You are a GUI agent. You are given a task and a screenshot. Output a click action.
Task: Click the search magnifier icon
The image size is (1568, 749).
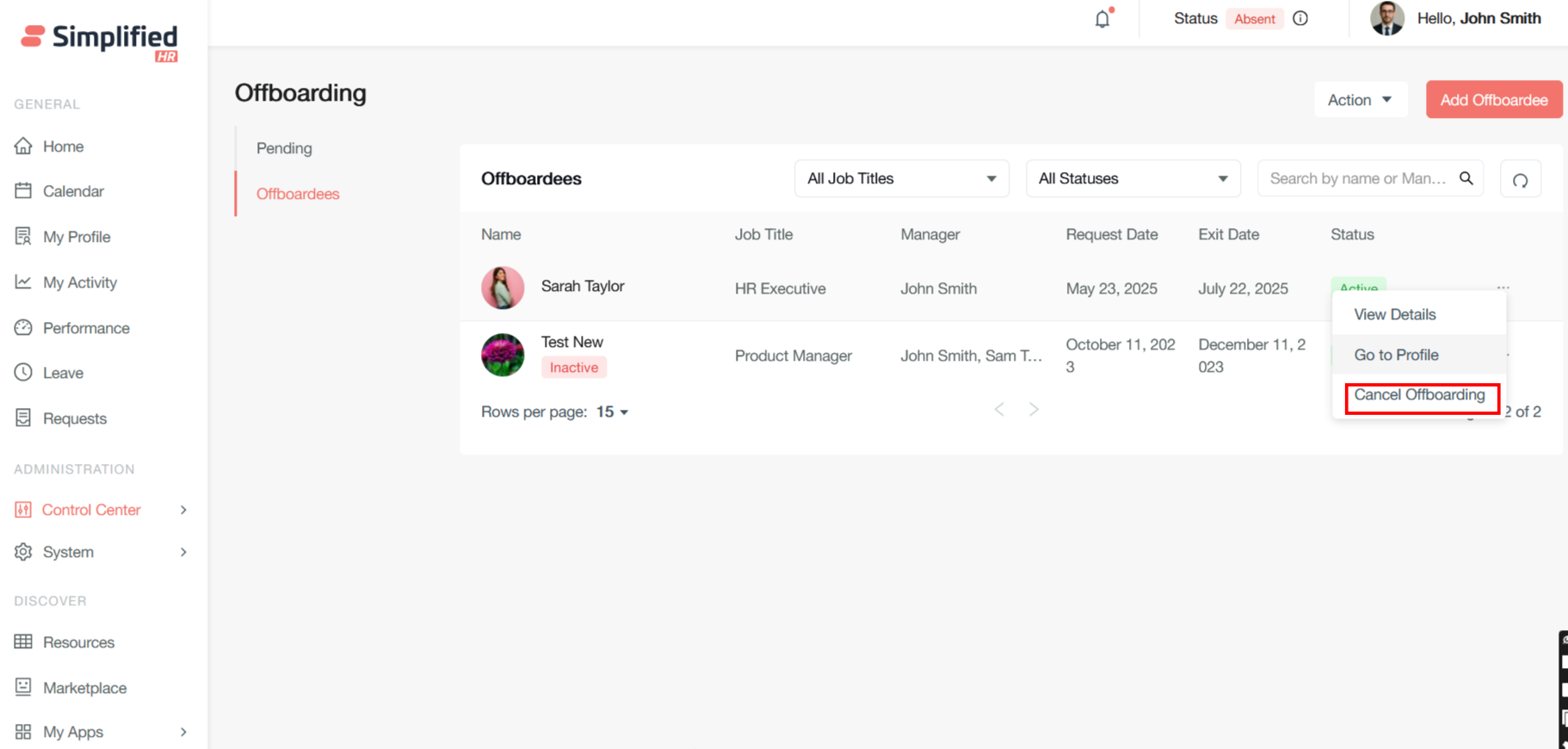(1466, 178)
